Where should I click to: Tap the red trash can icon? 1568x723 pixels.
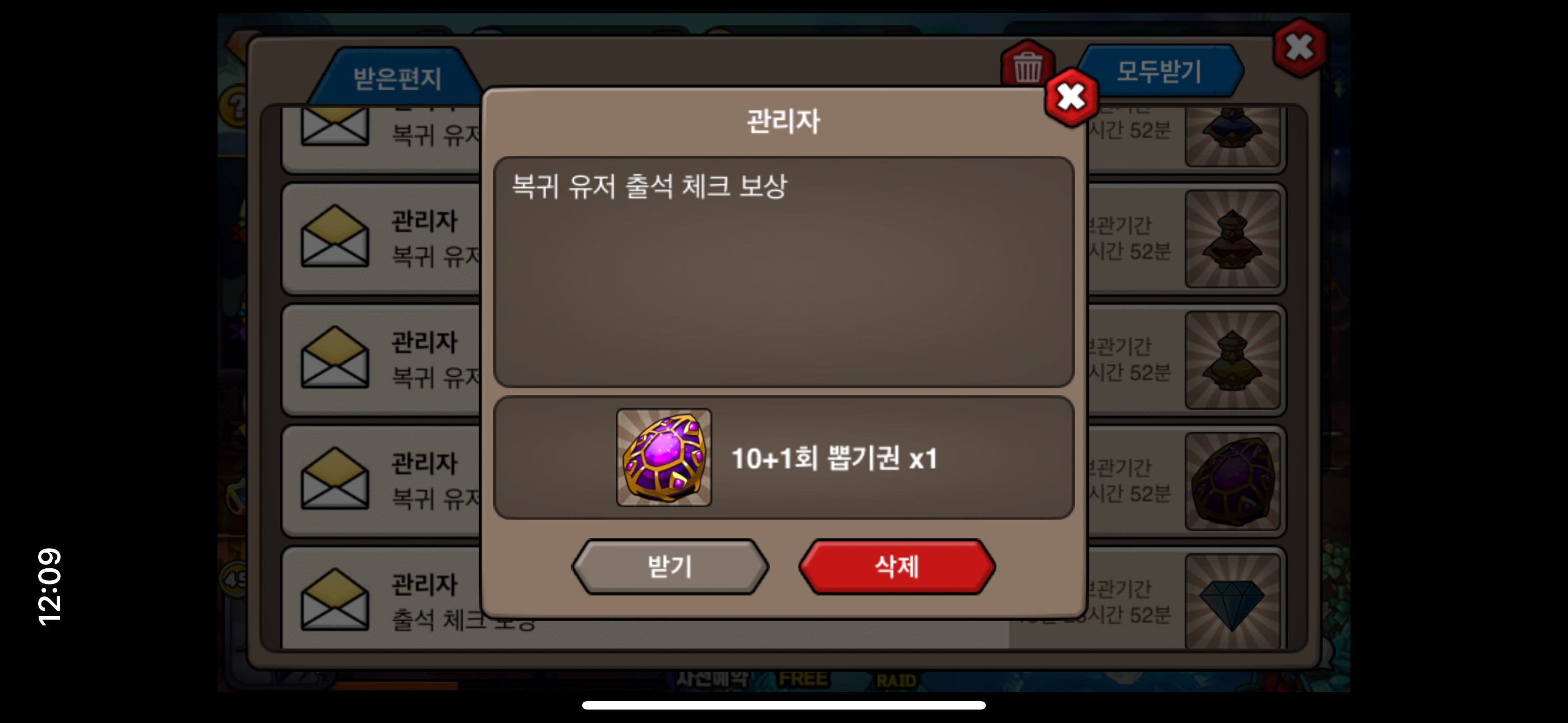pyautogui.click(x=1027, y=66)
